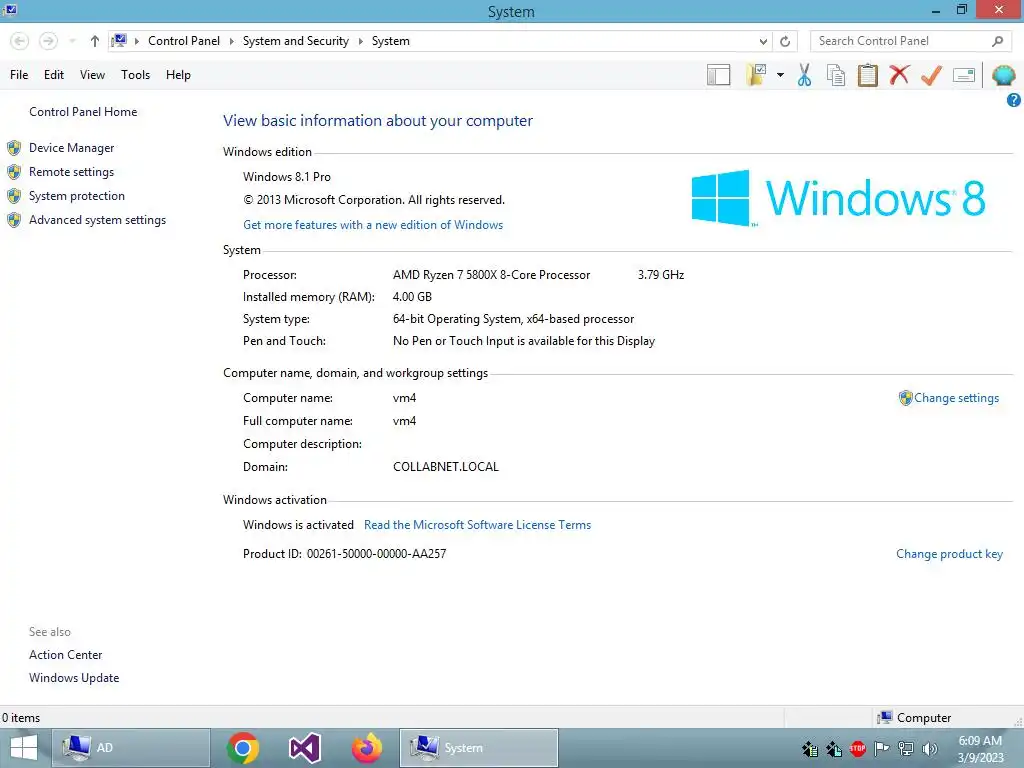Open Device Manager
Image resolution: width=1024 pixels, height=768 pixels.
click(x=71, y=148)
